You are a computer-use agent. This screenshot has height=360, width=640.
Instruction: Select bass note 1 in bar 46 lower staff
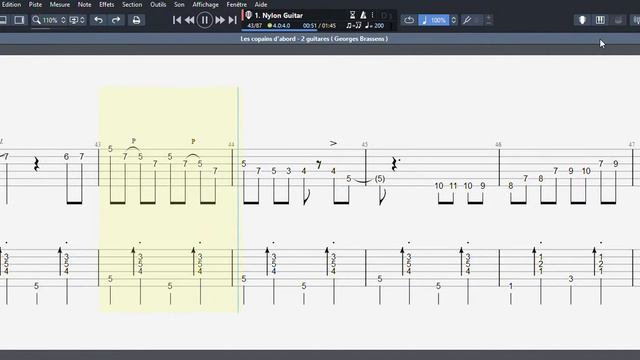pyautogui.click(x=511, y=286)
